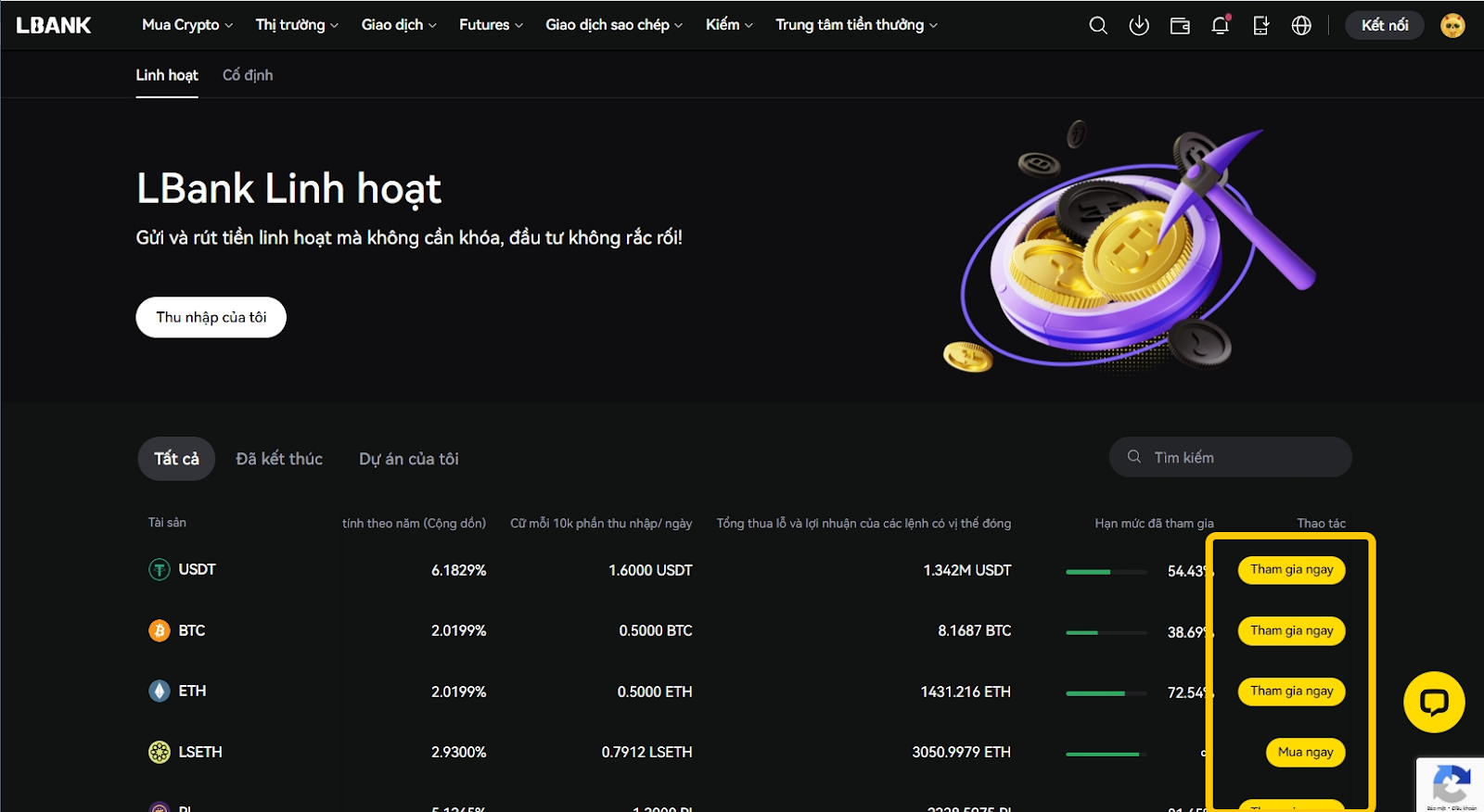Click the 6.1829% annual rate value
The height and width of the screenshot is (812, 1484).
(458, 570)
